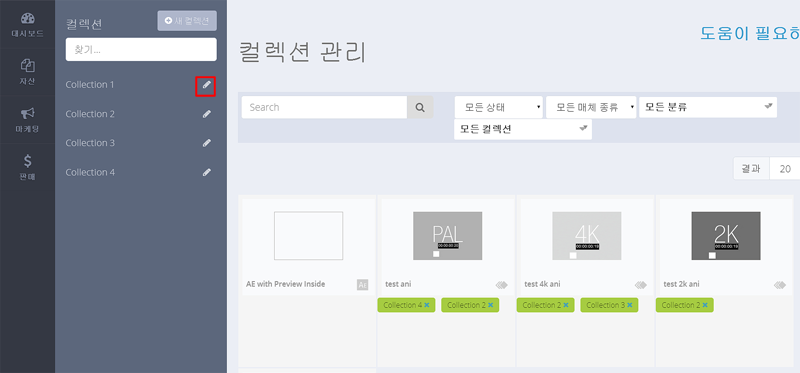Screen dimensions: 800x373
Task: Remove Collection 3 tag from test 4k ani
Action: [630, 305]
